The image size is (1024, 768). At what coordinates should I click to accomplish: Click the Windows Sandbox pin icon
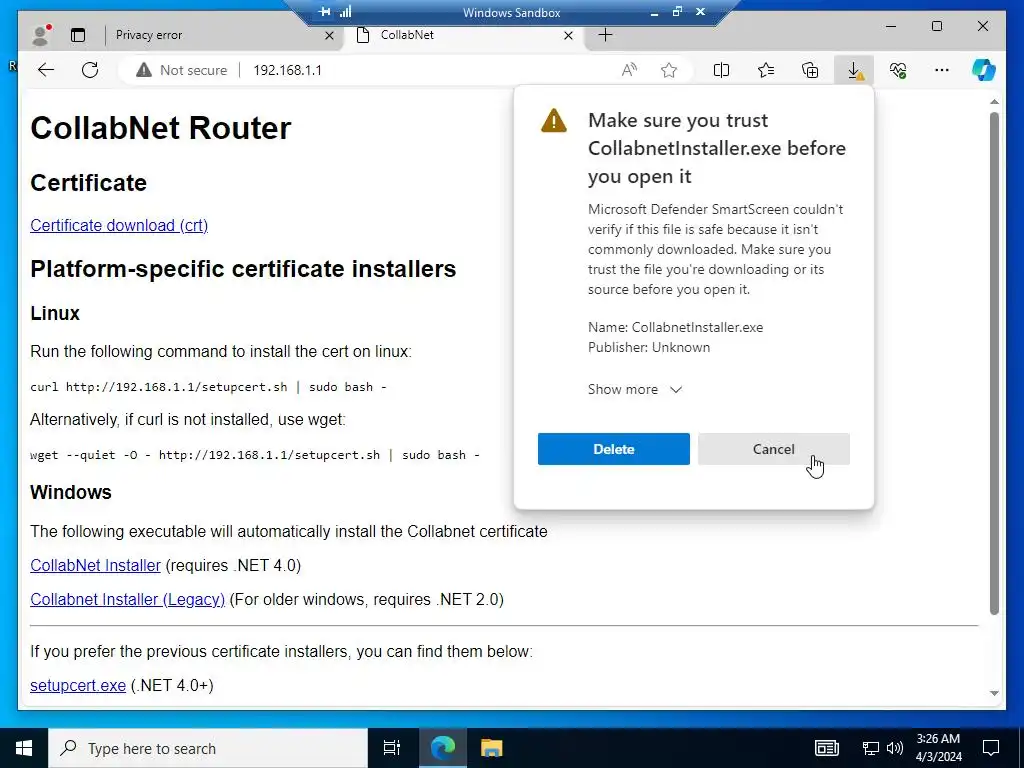325,12
